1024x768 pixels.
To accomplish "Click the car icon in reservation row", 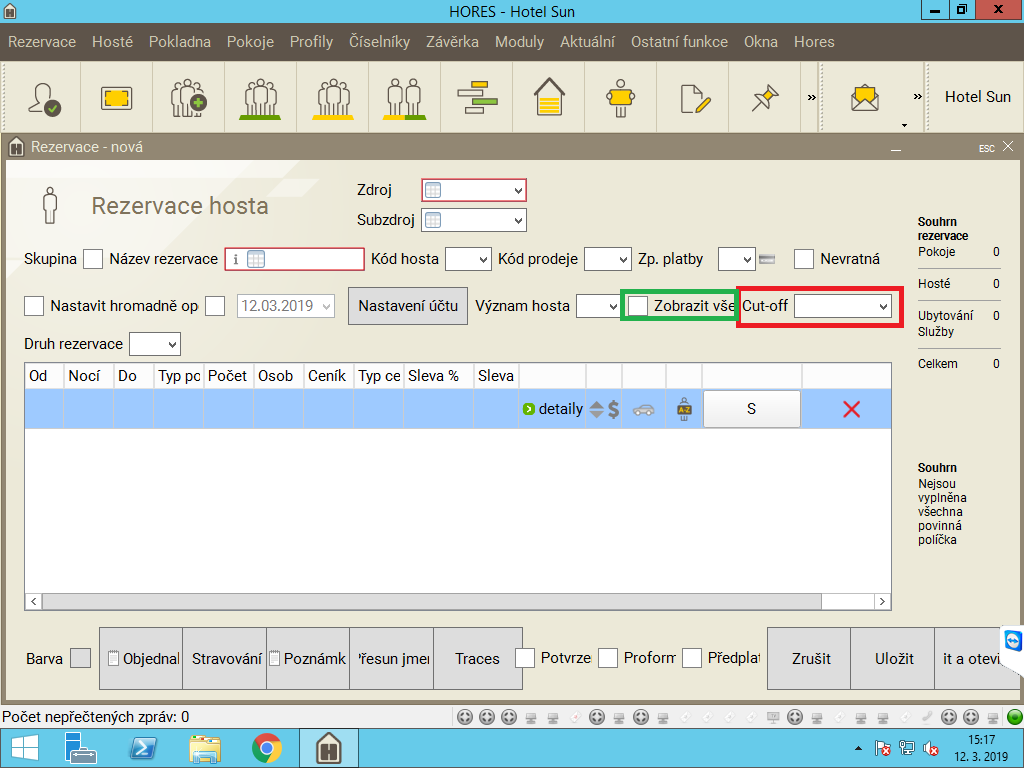I will click(644, 409).
